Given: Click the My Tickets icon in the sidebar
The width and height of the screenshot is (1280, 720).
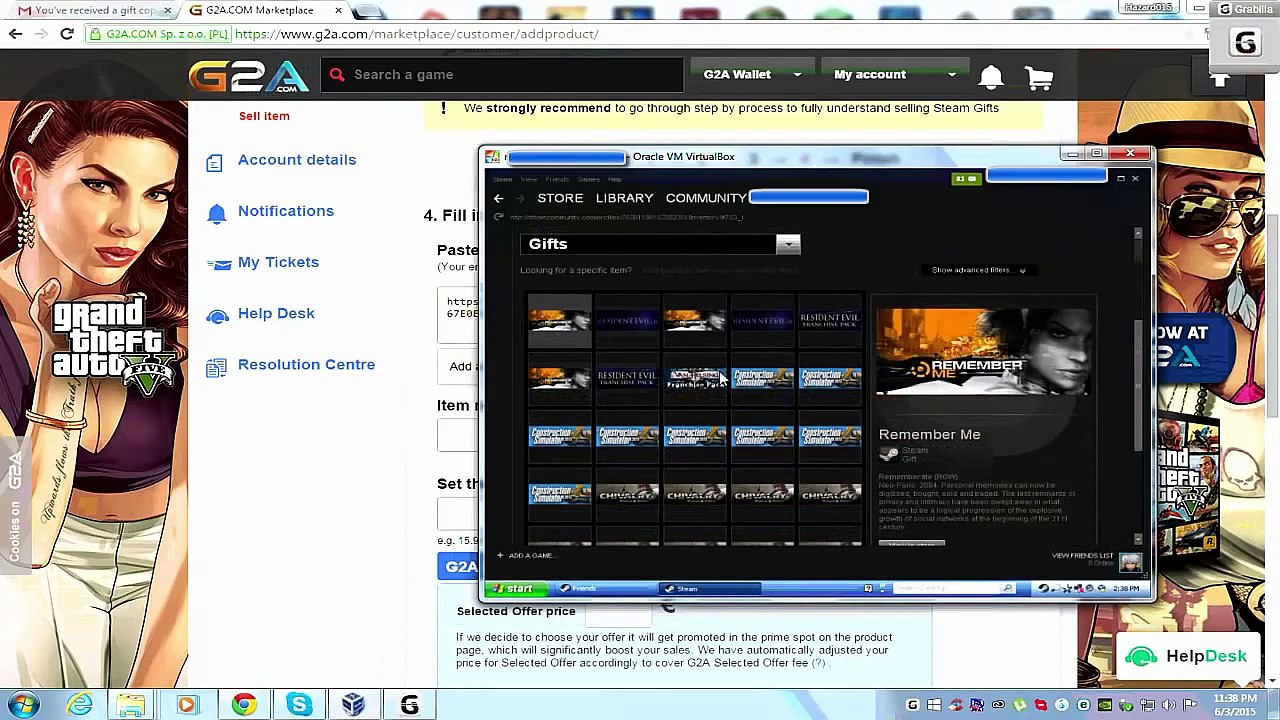Looking at the screenshot, I should pyautogui.click(x=218, y=263).
